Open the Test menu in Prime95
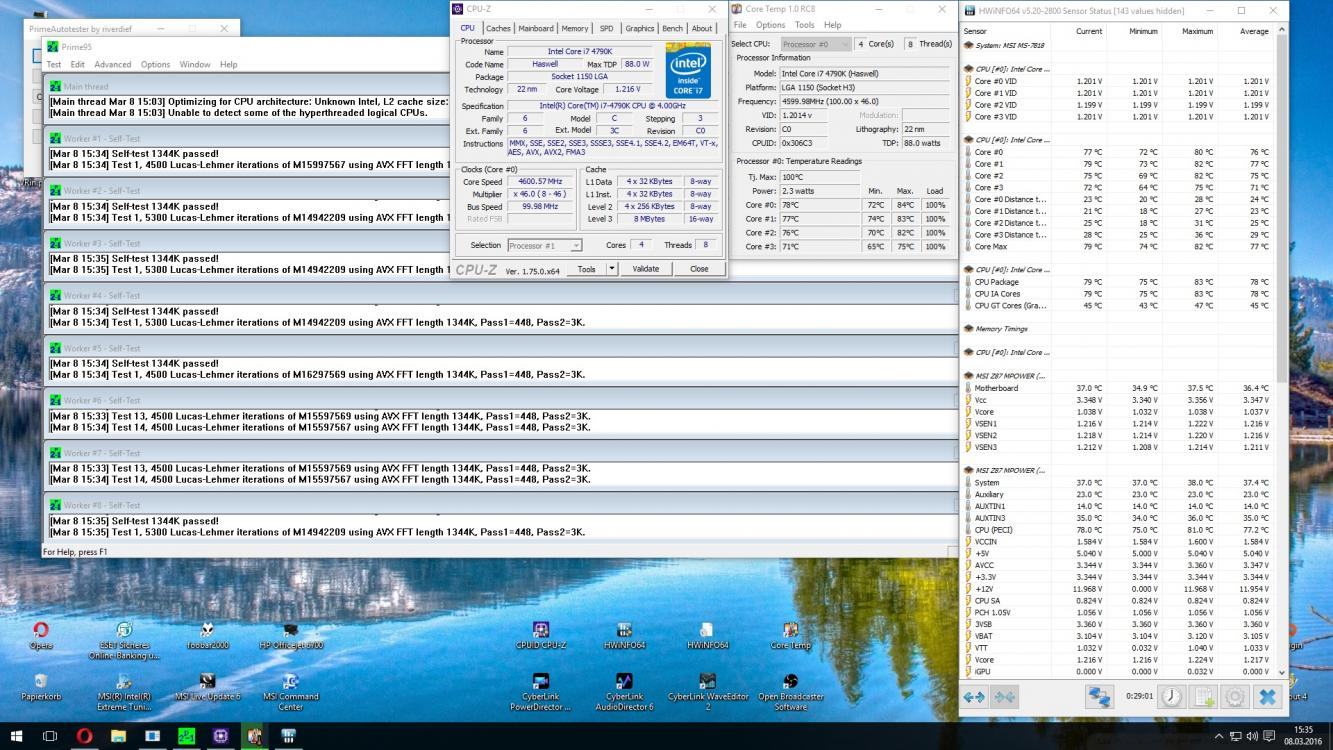This screenshot has width=1333, height=750. [54, 64]
